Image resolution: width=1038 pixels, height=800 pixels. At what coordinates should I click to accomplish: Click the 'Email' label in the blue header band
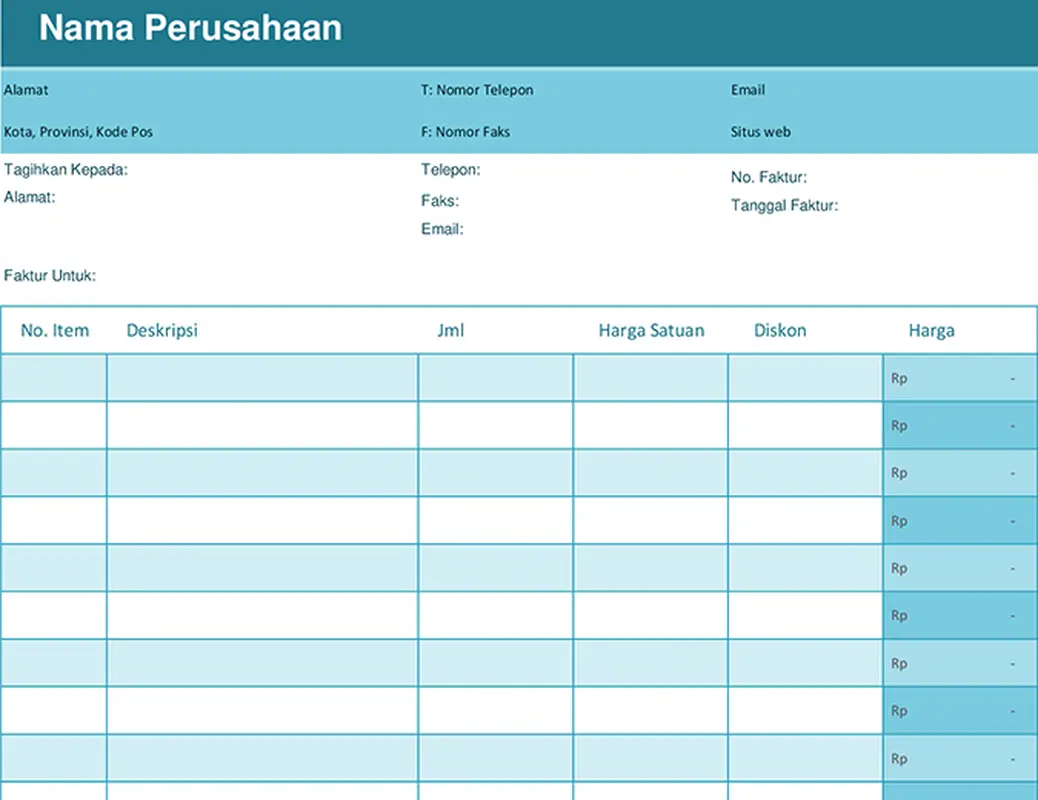(x=747, y=90)
